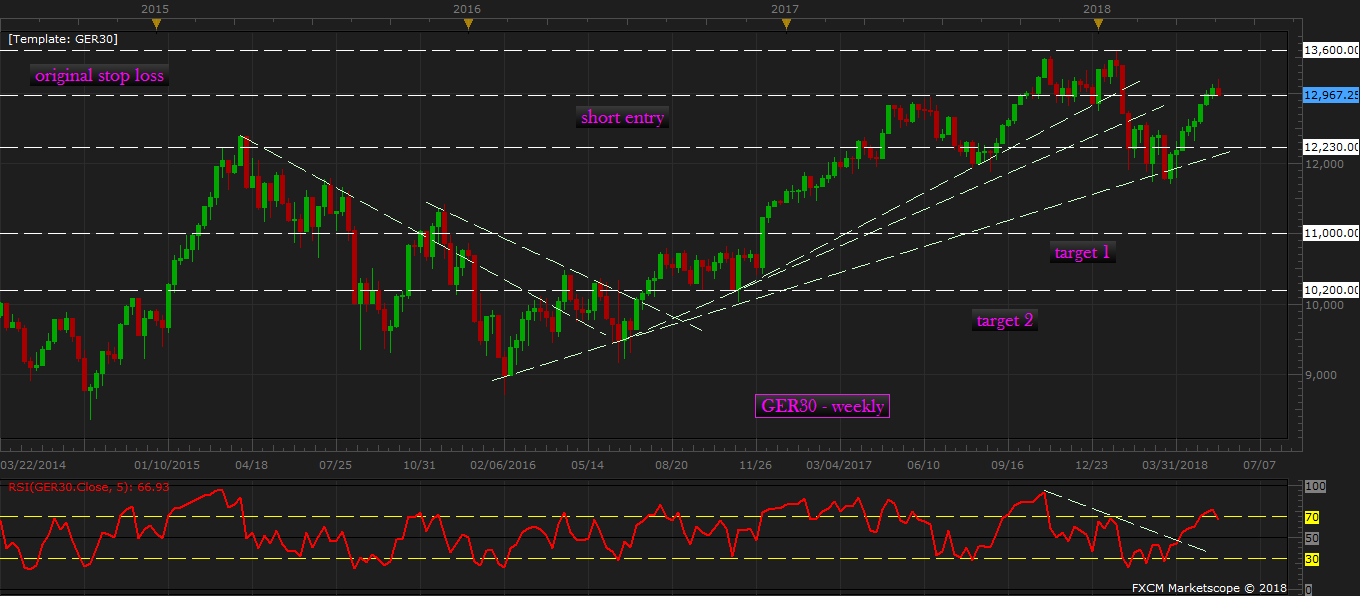Click the 12,230.00 price level label
Image resolution: width=1360 pixels, height=596 pixels.
click(x=1332, y=147)
